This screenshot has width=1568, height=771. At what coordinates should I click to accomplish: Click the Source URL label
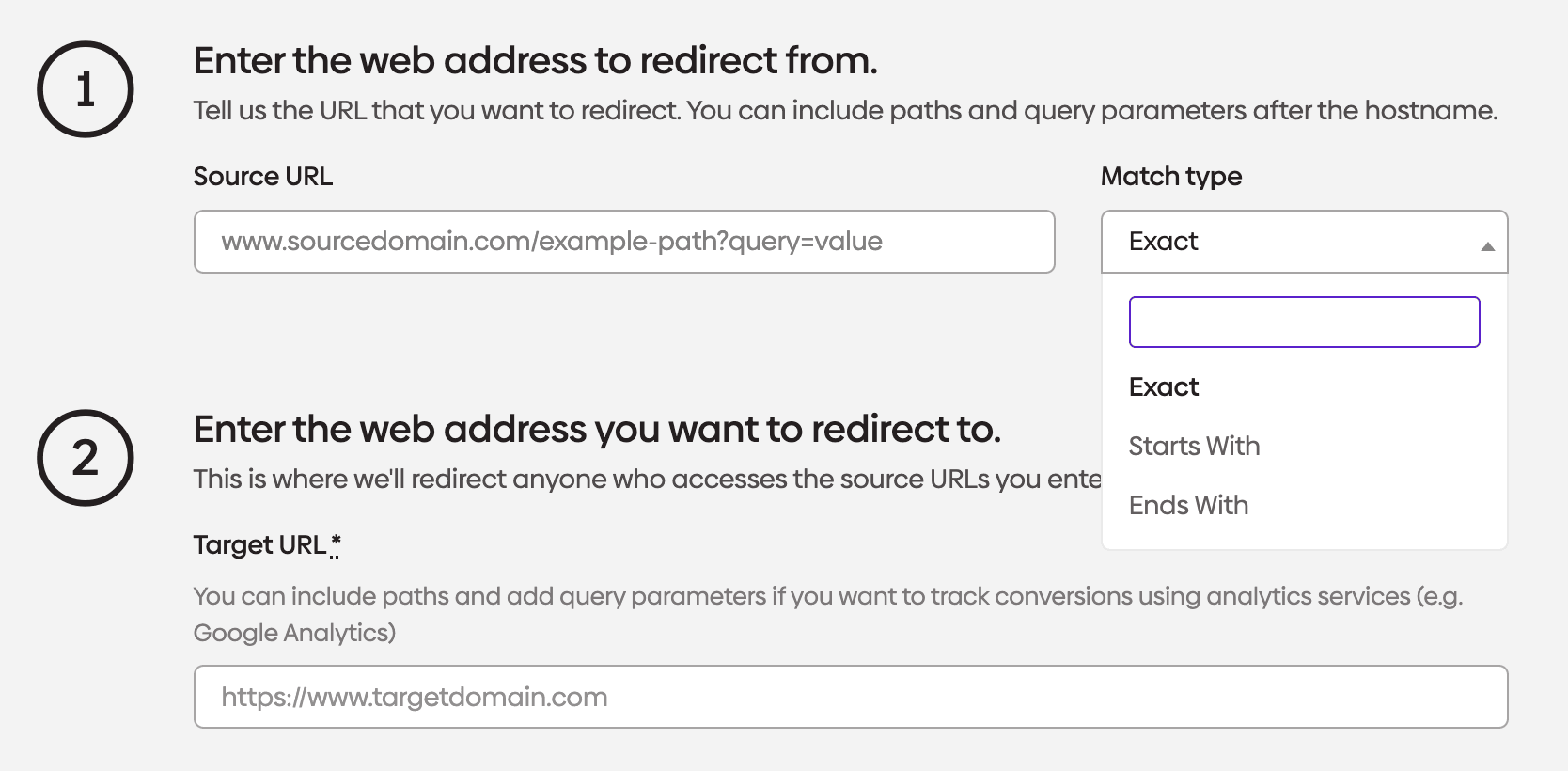[263, 176]
